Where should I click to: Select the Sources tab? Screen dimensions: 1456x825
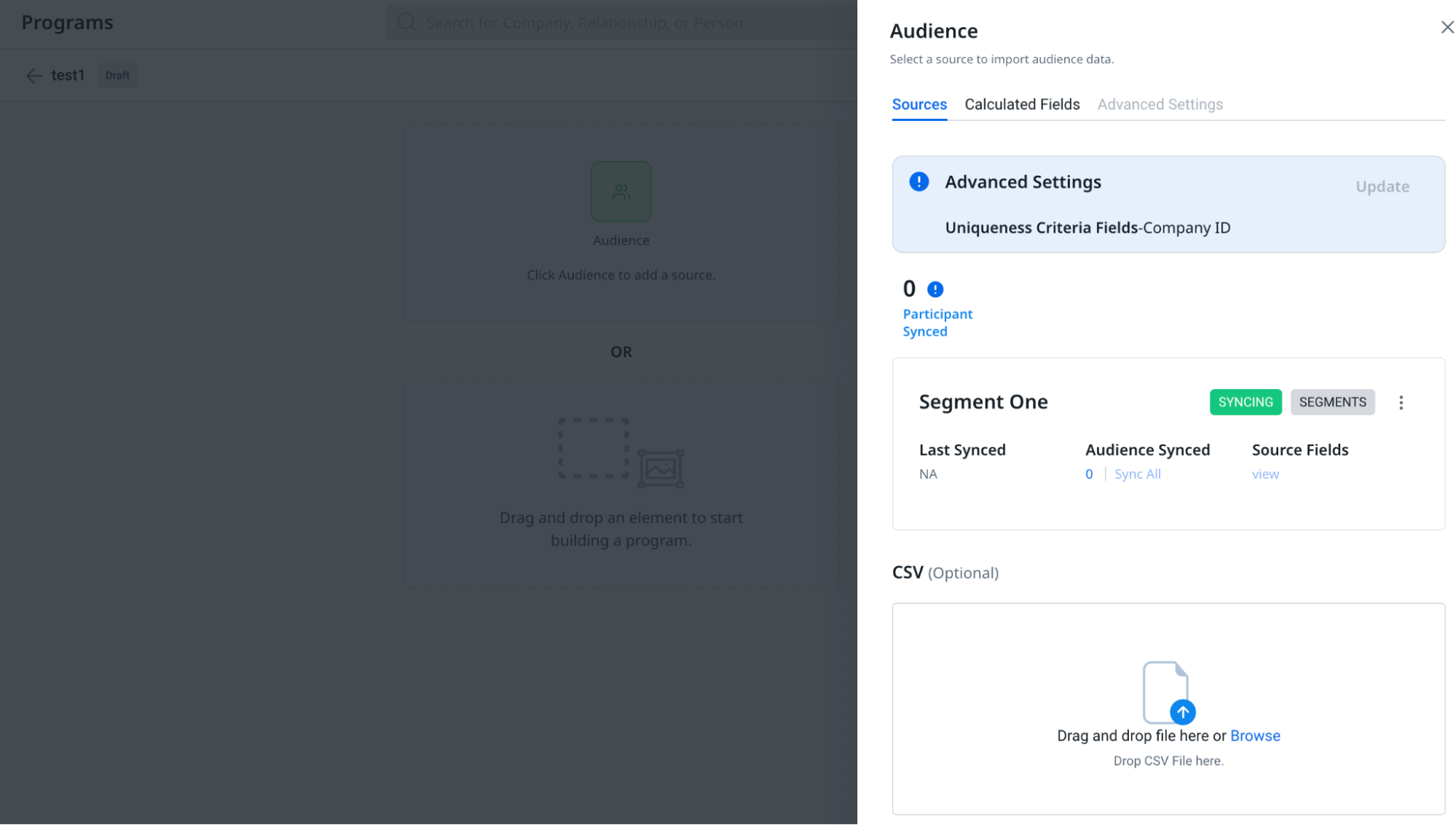(x=919, y=104)
